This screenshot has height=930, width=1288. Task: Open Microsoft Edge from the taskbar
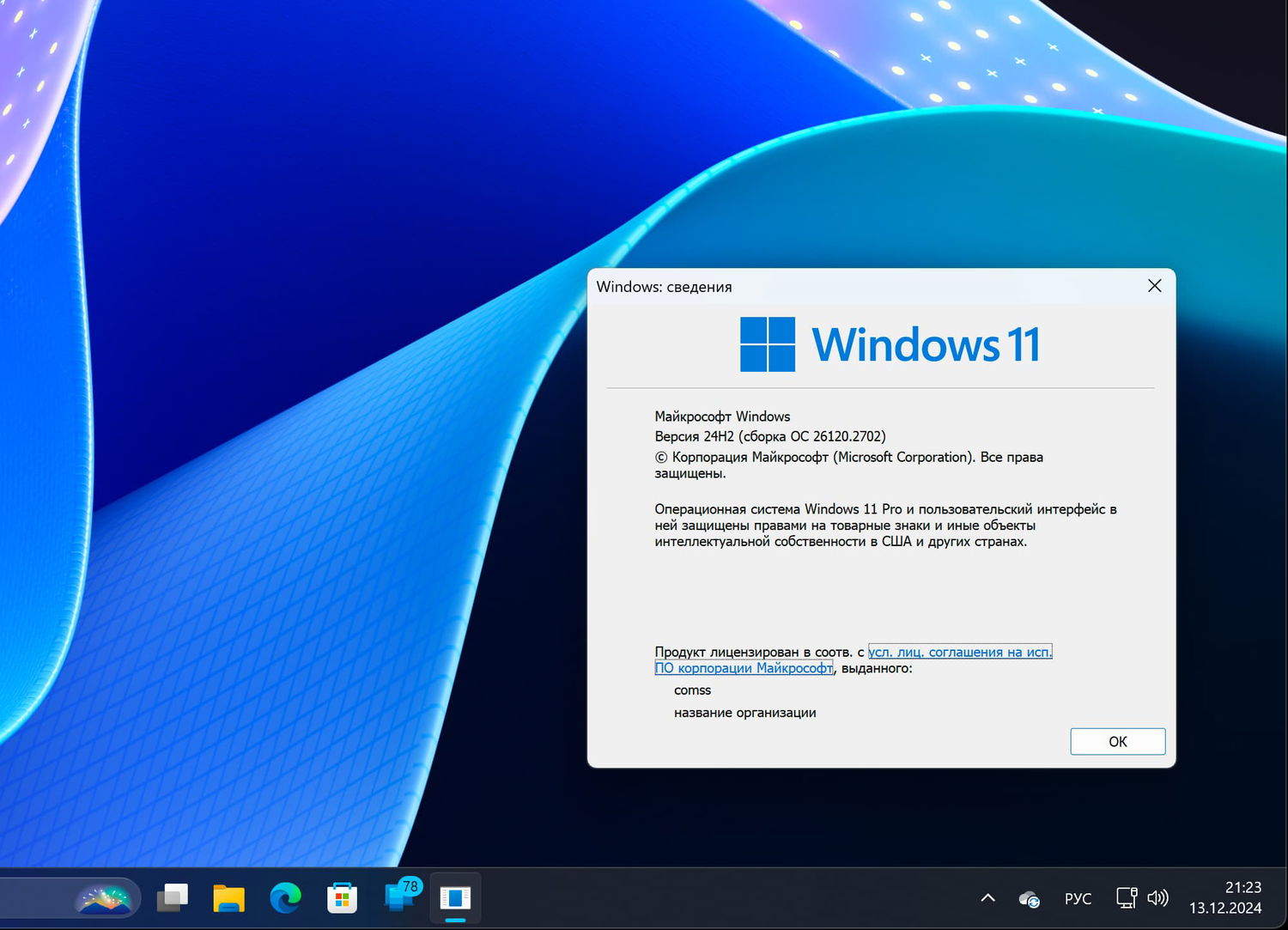click(x=284, y=897)
